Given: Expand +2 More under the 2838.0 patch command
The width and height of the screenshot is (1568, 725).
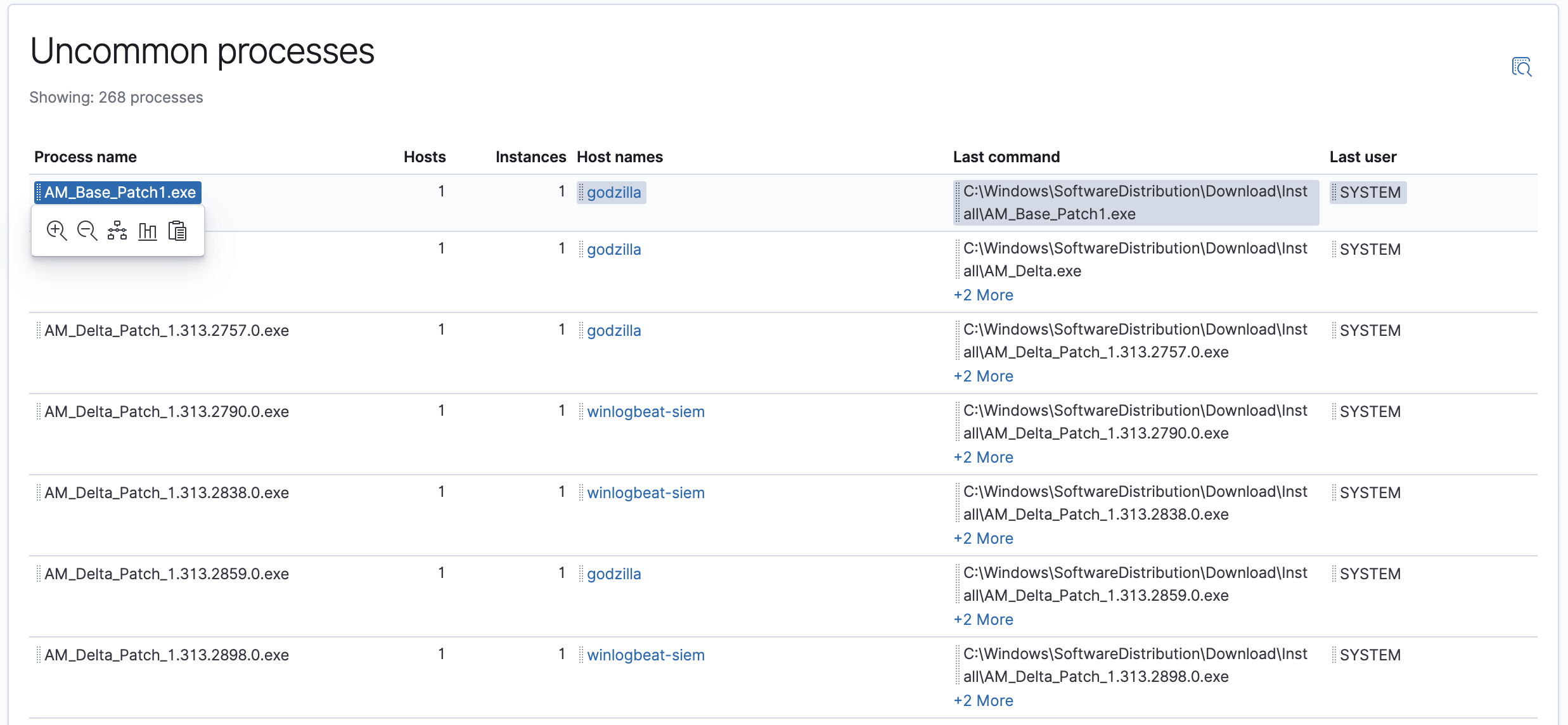Looking at the screenshot, I should [983, 539].
